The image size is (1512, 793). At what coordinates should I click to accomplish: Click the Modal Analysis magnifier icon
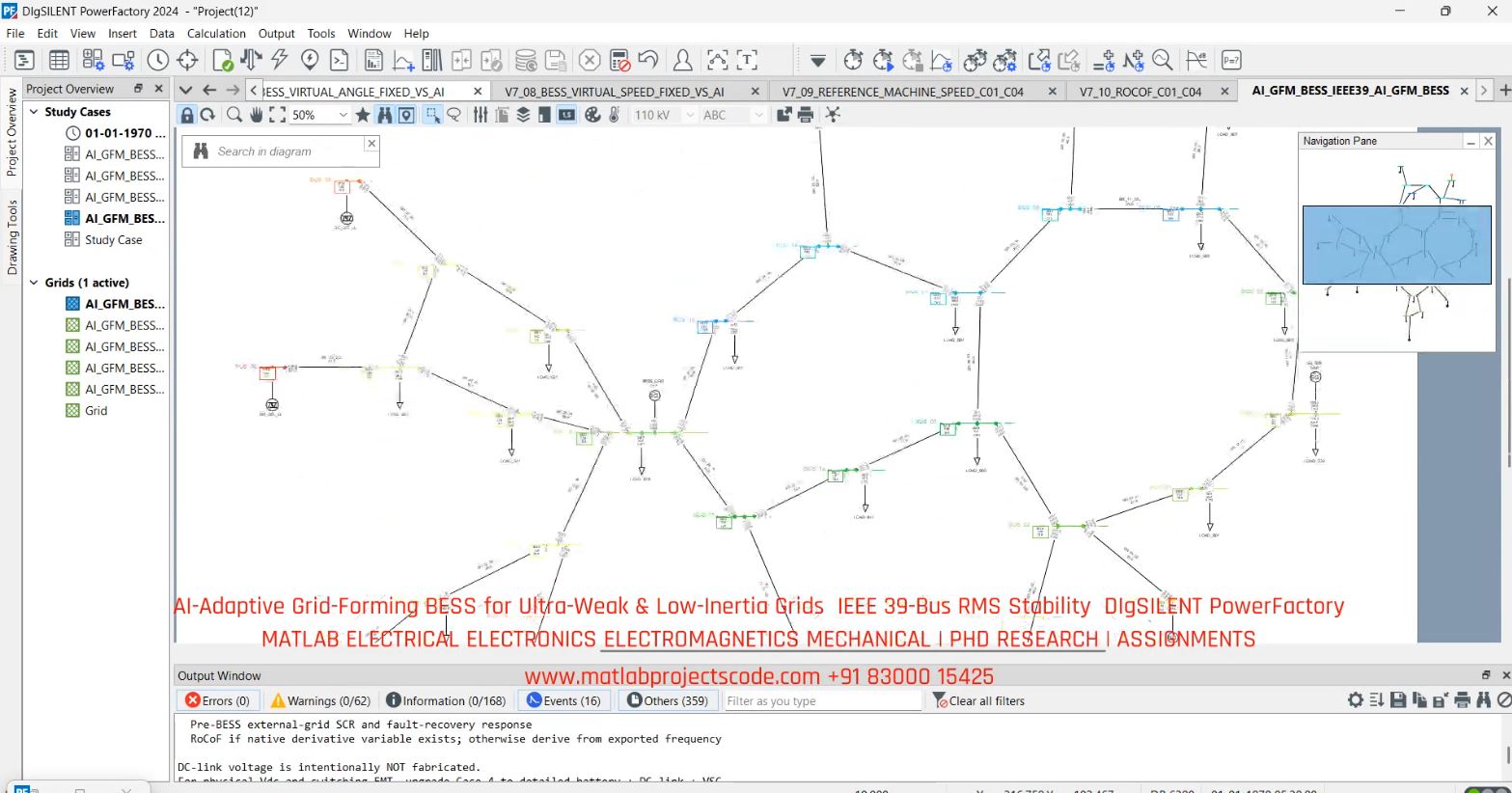1163,60
